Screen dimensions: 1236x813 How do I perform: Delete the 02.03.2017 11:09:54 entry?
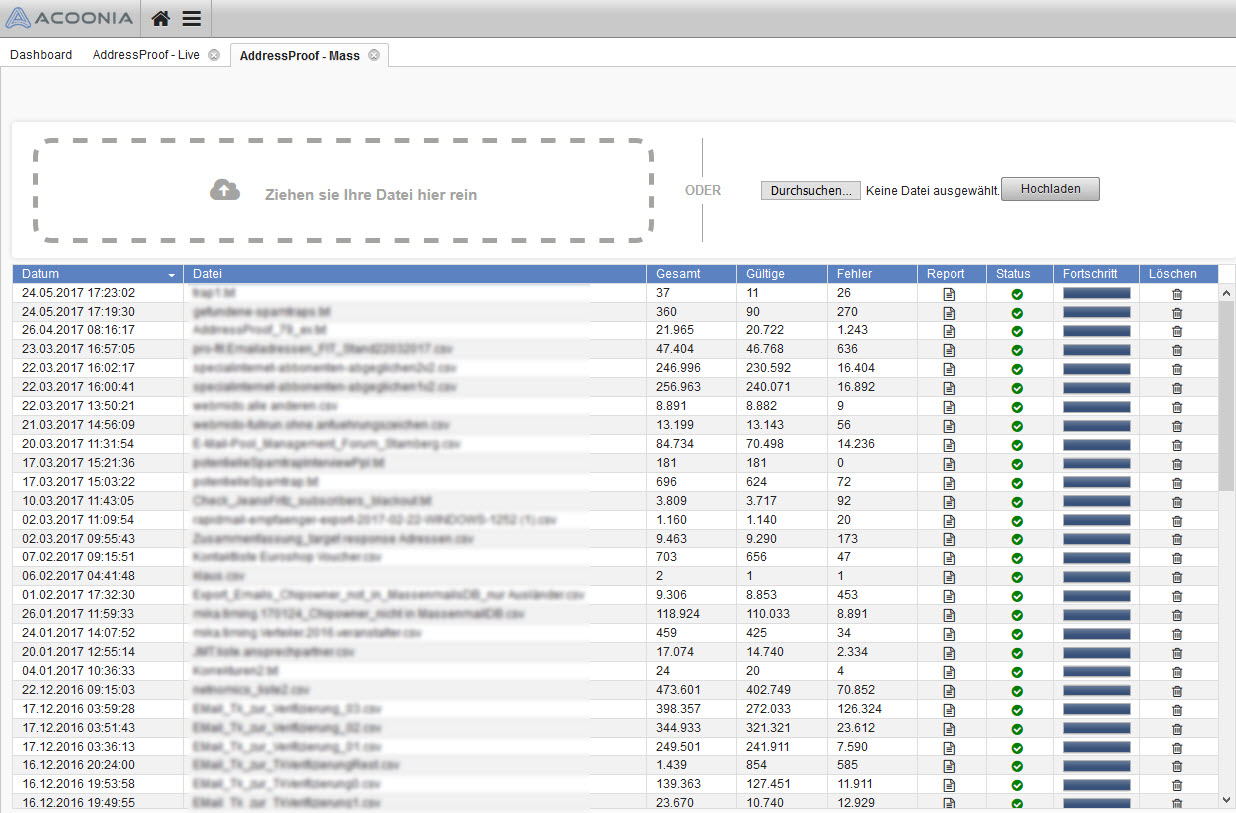coord(1177,521)
